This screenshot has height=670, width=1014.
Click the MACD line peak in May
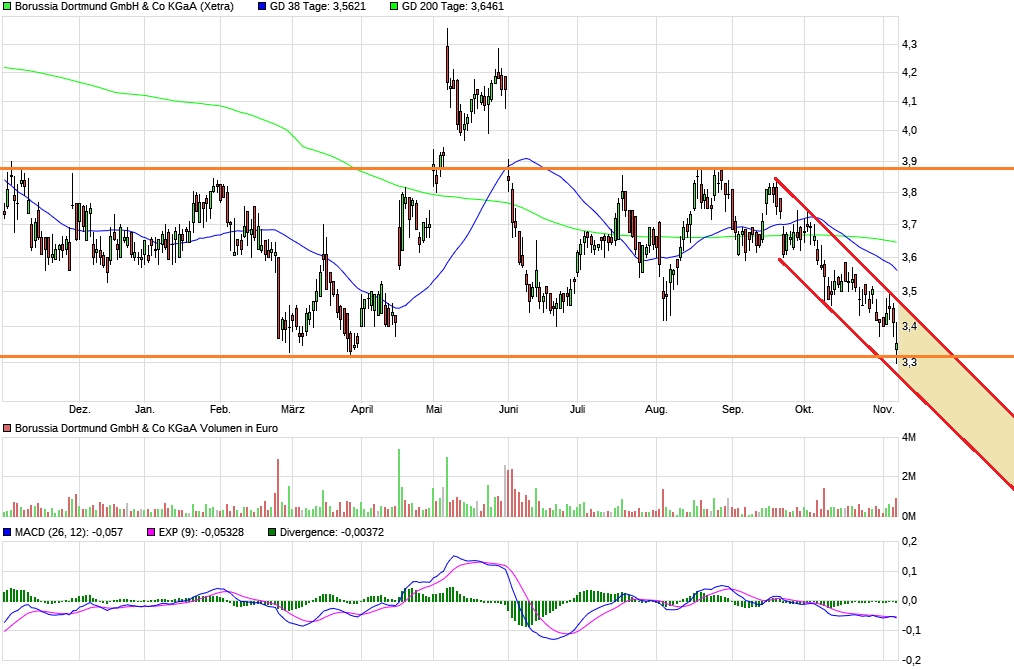point(455,556)
